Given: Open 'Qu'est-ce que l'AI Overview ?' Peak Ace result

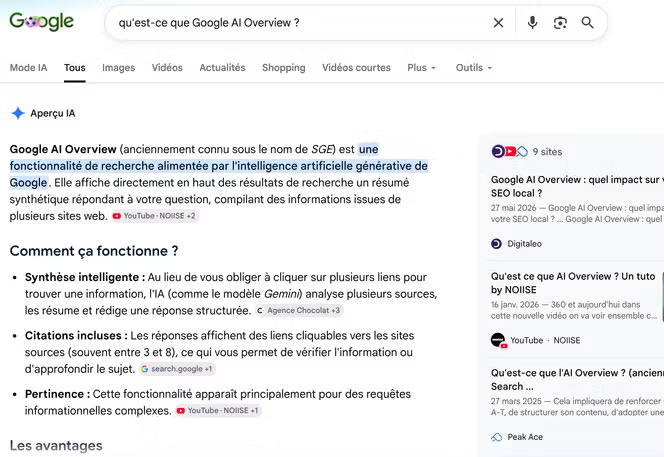Looking at the screenshot, I should pos(577,379).
